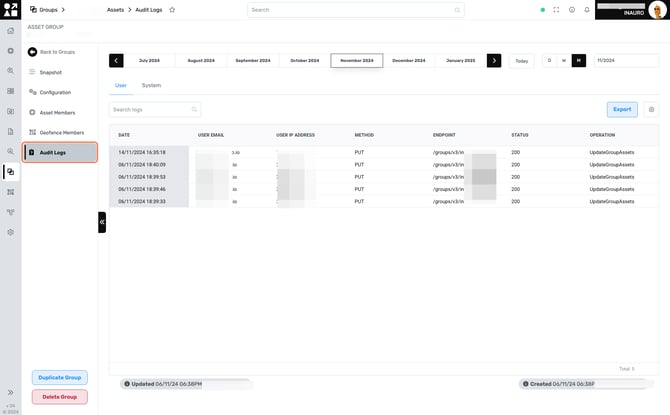The width and height of the screenshot is (670, 415).
Task: Click the Updated timestamp badge
Action: [x=186, y=384]
